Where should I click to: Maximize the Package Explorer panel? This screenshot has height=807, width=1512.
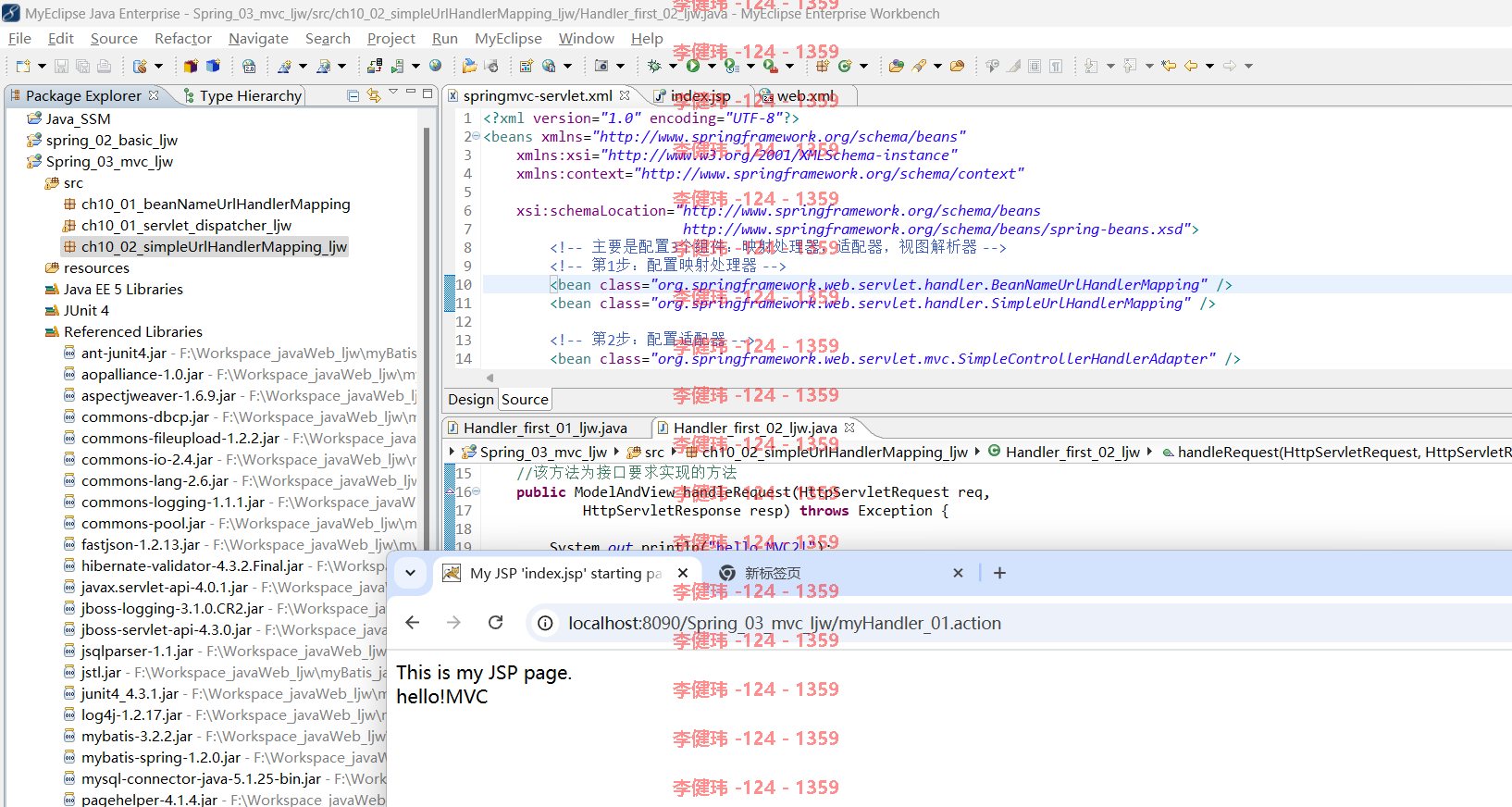(428, 93)
